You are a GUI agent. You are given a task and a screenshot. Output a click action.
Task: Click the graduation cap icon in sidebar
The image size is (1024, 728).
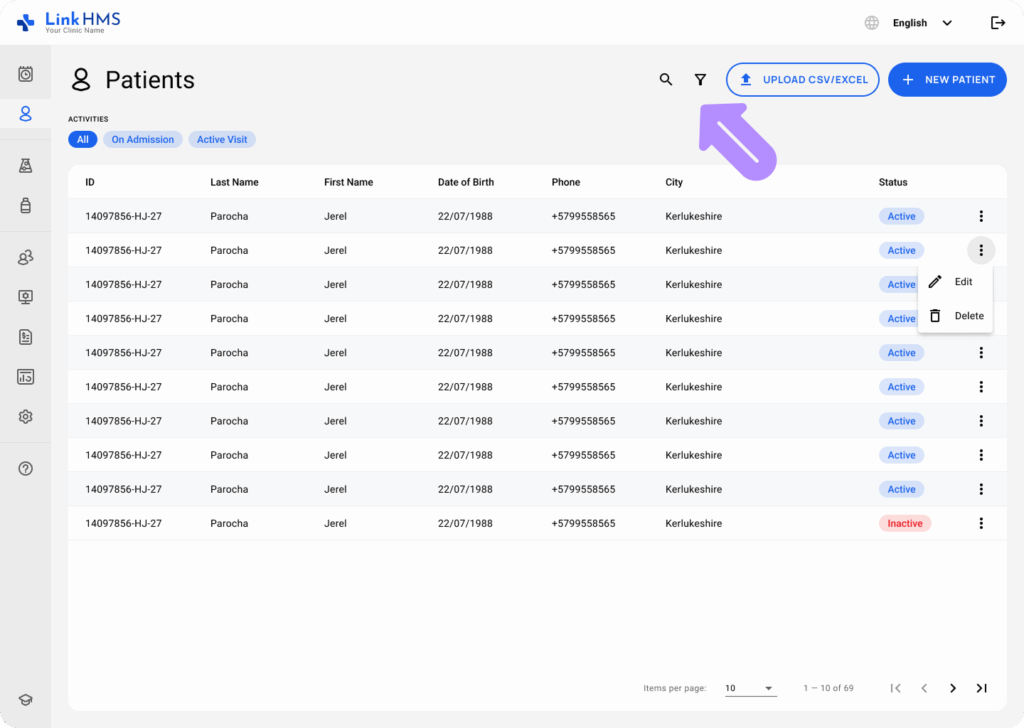click(26, 701)
